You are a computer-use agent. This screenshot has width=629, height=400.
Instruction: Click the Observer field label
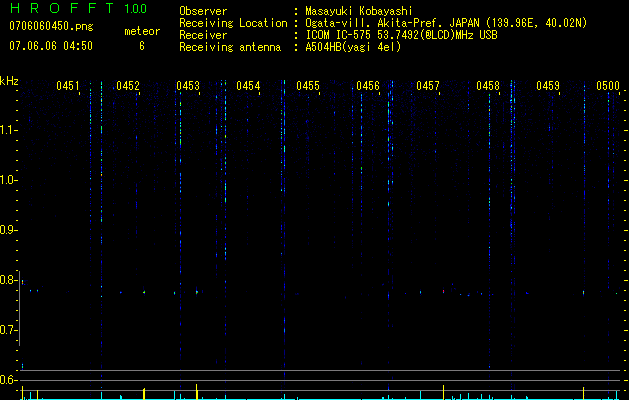tap(203, 11)
